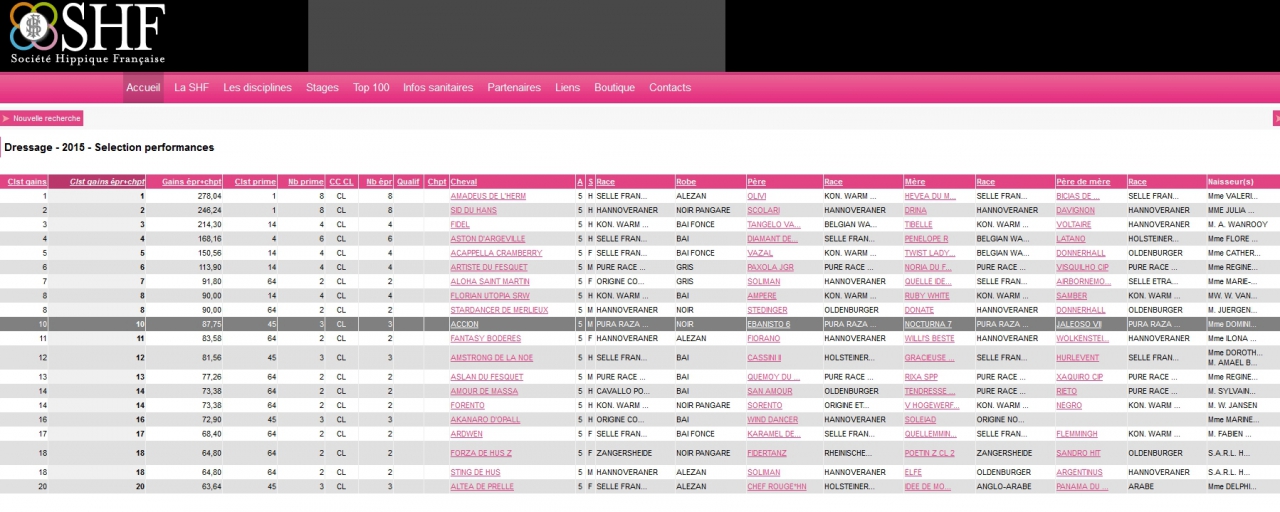
Task: Open the Infos sanitaires menu
Action: [438, 88]
